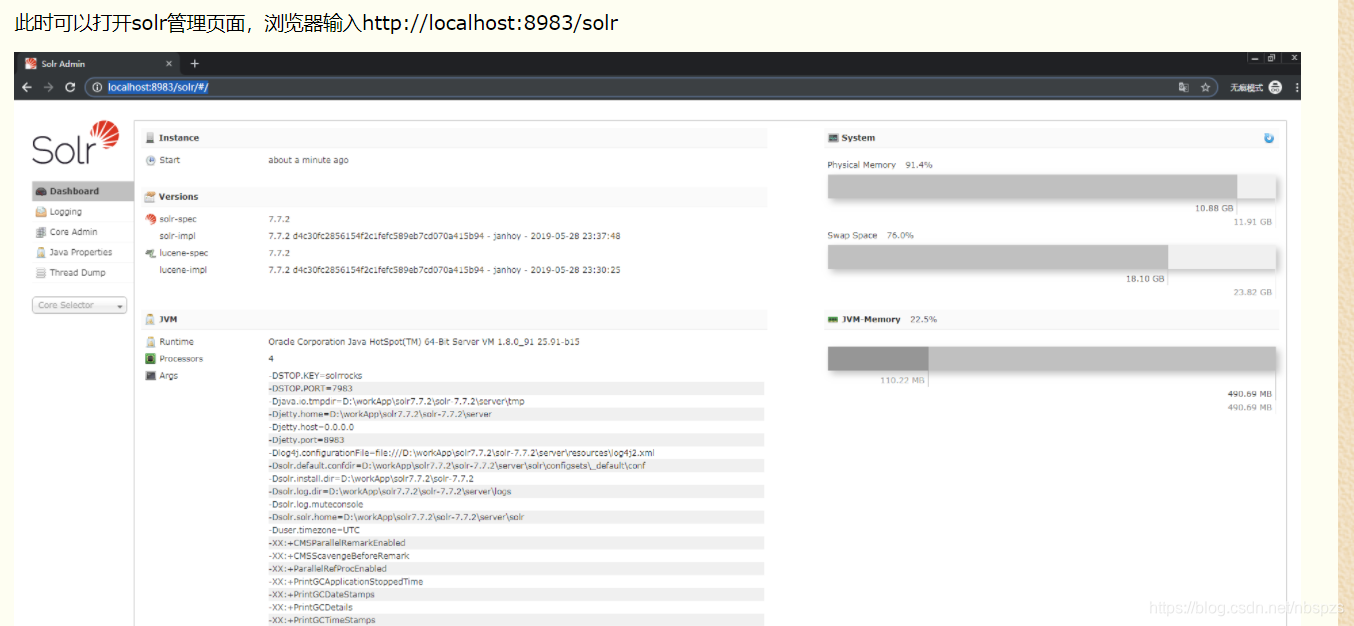1354x626 pixels.
Task: Click the incognito mode avatar icon
Action: [x=1275, y=87]
